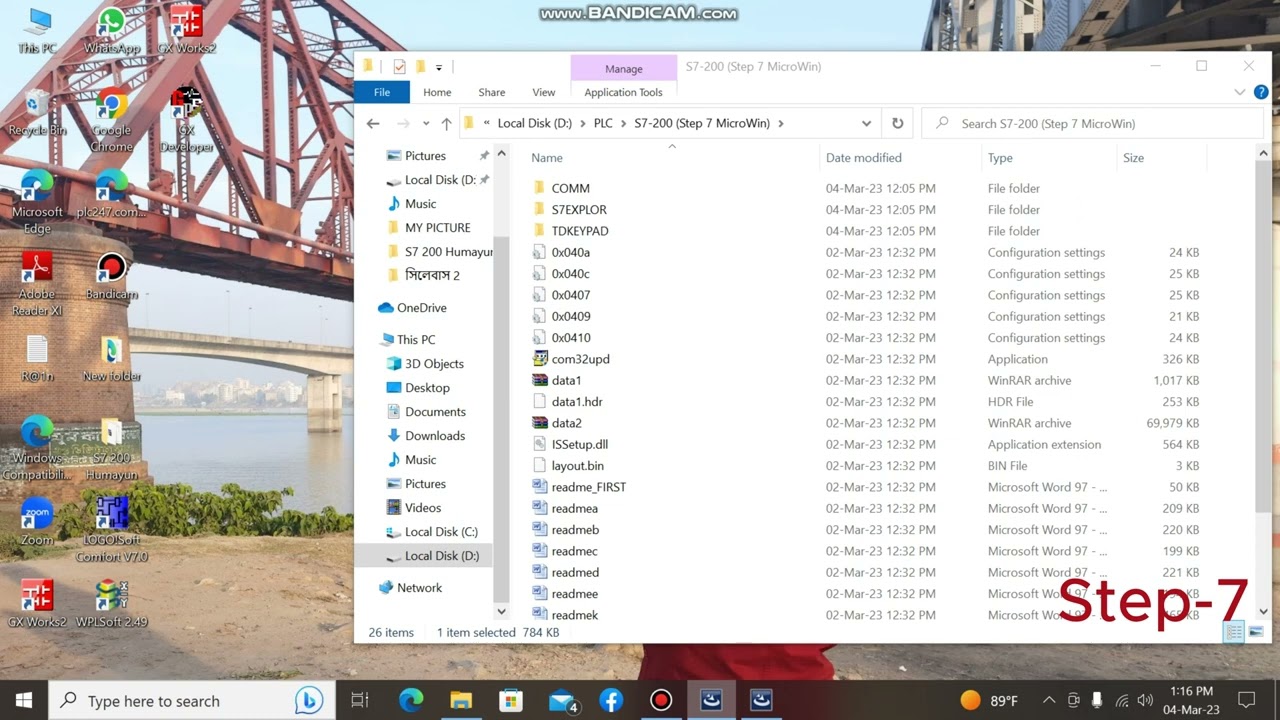Select Zoom desktop icon
The image size is (1280, 720).
click(x=37, y=522)
